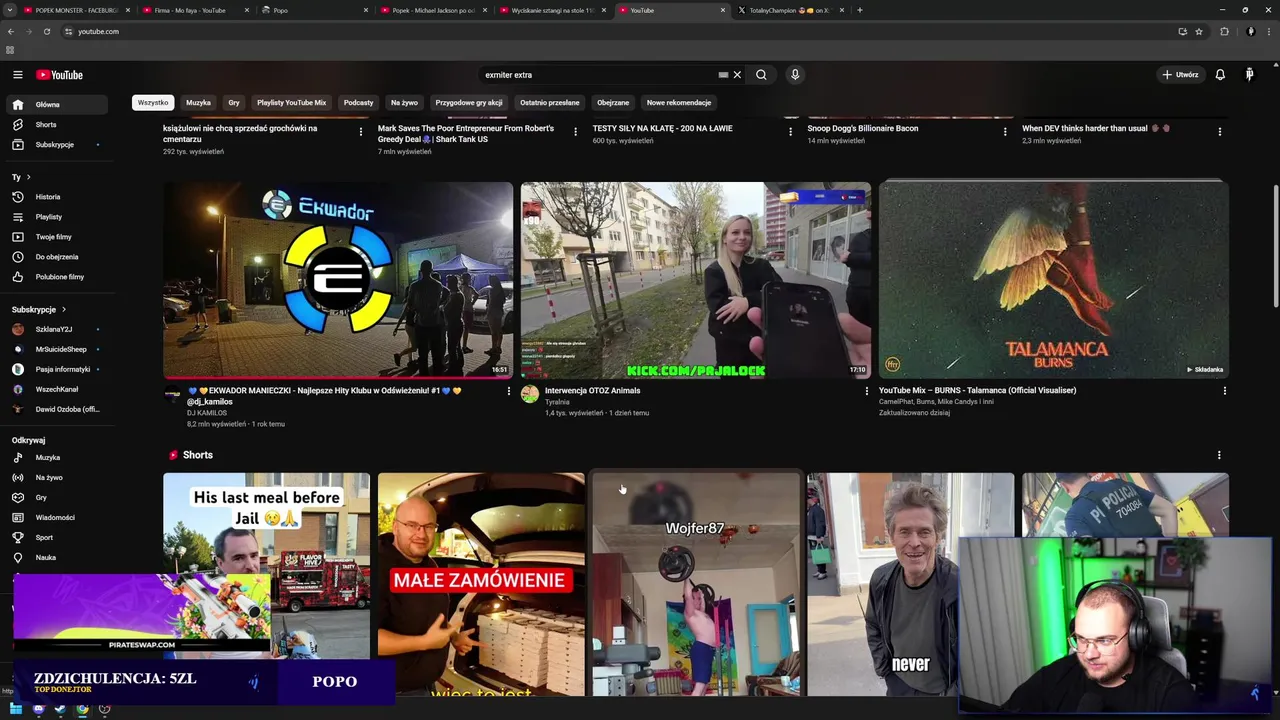The width and height of the screenshot is (1280, 720).
Task: Click the magnifier search button
Action: click(x=761, y=75)
